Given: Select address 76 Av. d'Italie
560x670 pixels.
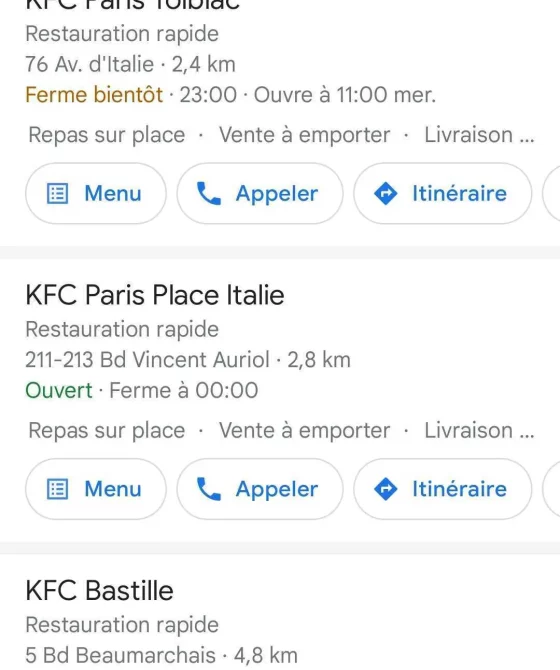Looking at the screenshot, I should [x=89, y=65].
